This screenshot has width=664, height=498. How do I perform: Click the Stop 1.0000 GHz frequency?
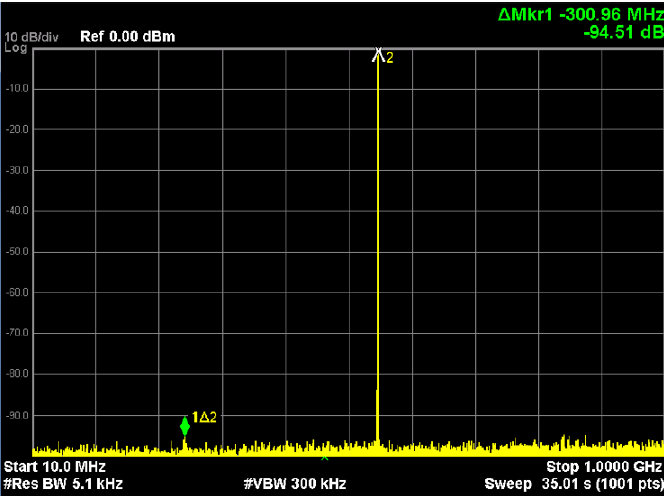[604, 467]
